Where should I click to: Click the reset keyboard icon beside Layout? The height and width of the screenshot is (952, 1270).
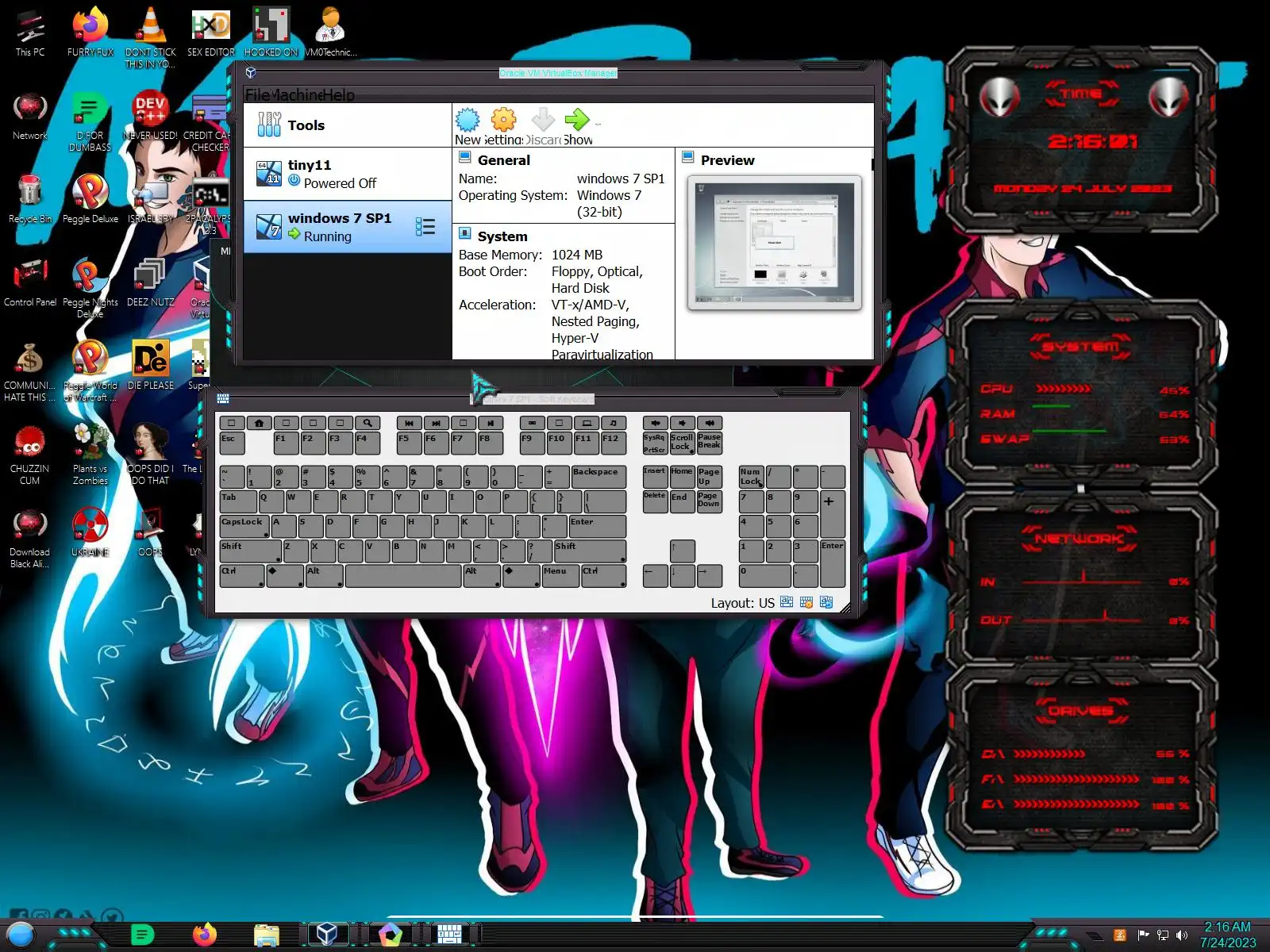pos(826,602)
